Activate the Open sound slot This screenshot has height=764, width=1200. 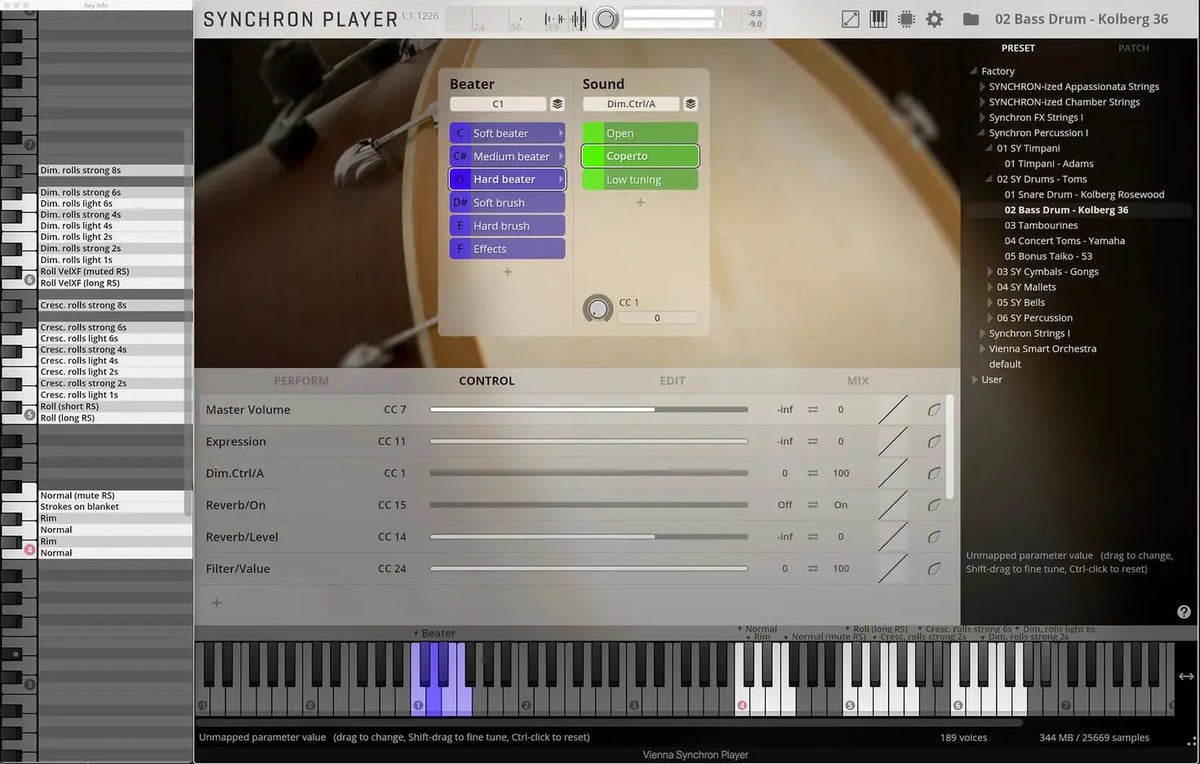(639, 132)
